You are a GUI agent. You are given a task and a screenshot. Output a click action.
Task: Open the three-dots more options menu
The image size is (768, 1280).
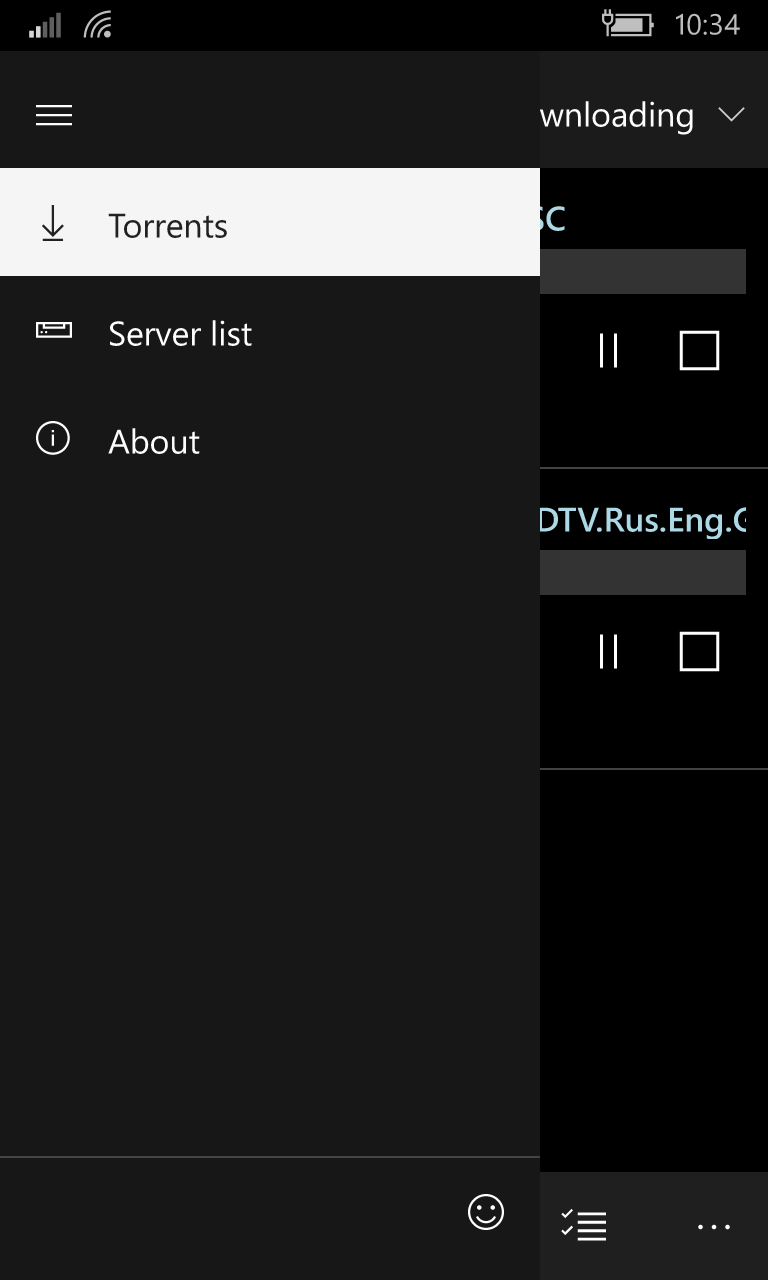pos(714,1227)
